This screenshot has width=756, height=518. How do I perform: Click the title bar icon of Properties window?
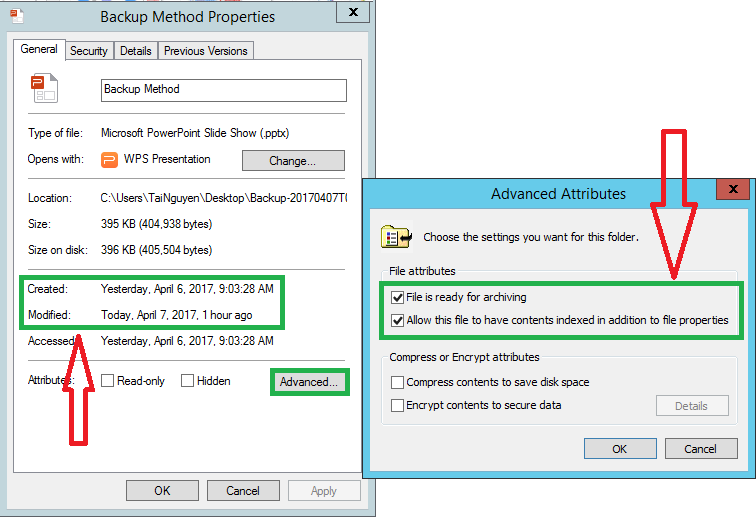tap(15, 15)
